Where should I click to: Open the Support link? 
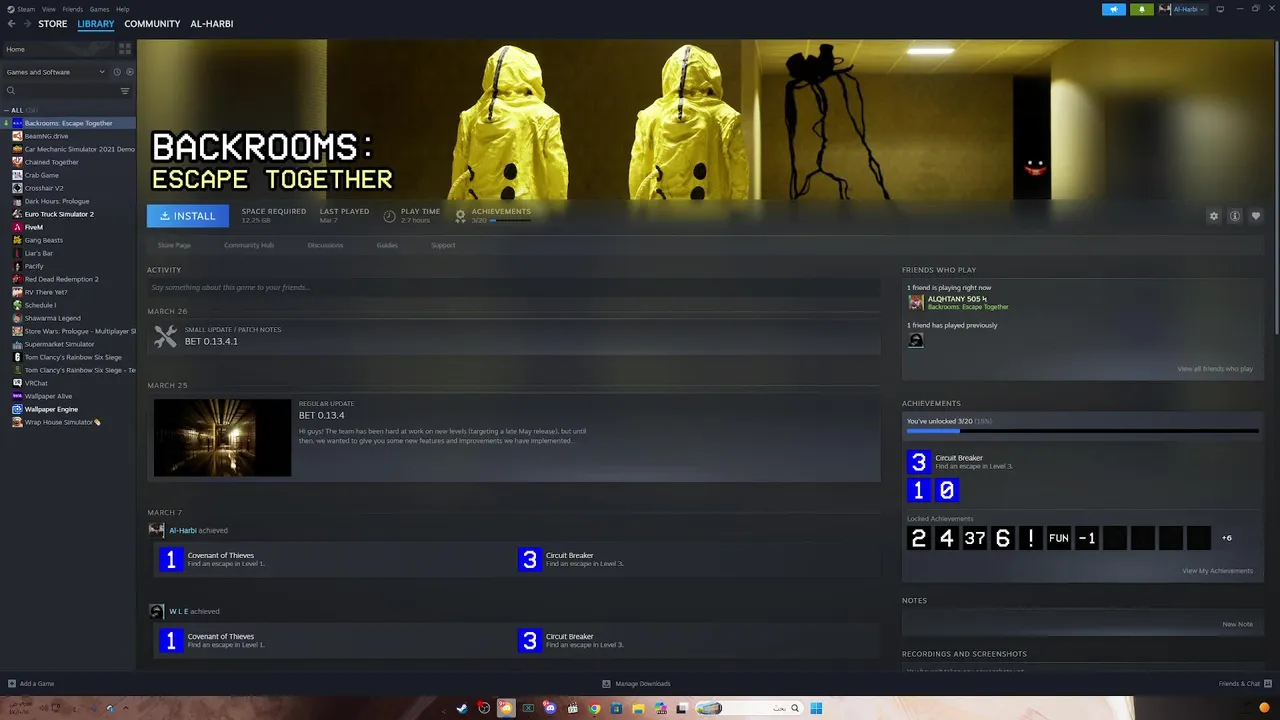click(x=442, y=245)
